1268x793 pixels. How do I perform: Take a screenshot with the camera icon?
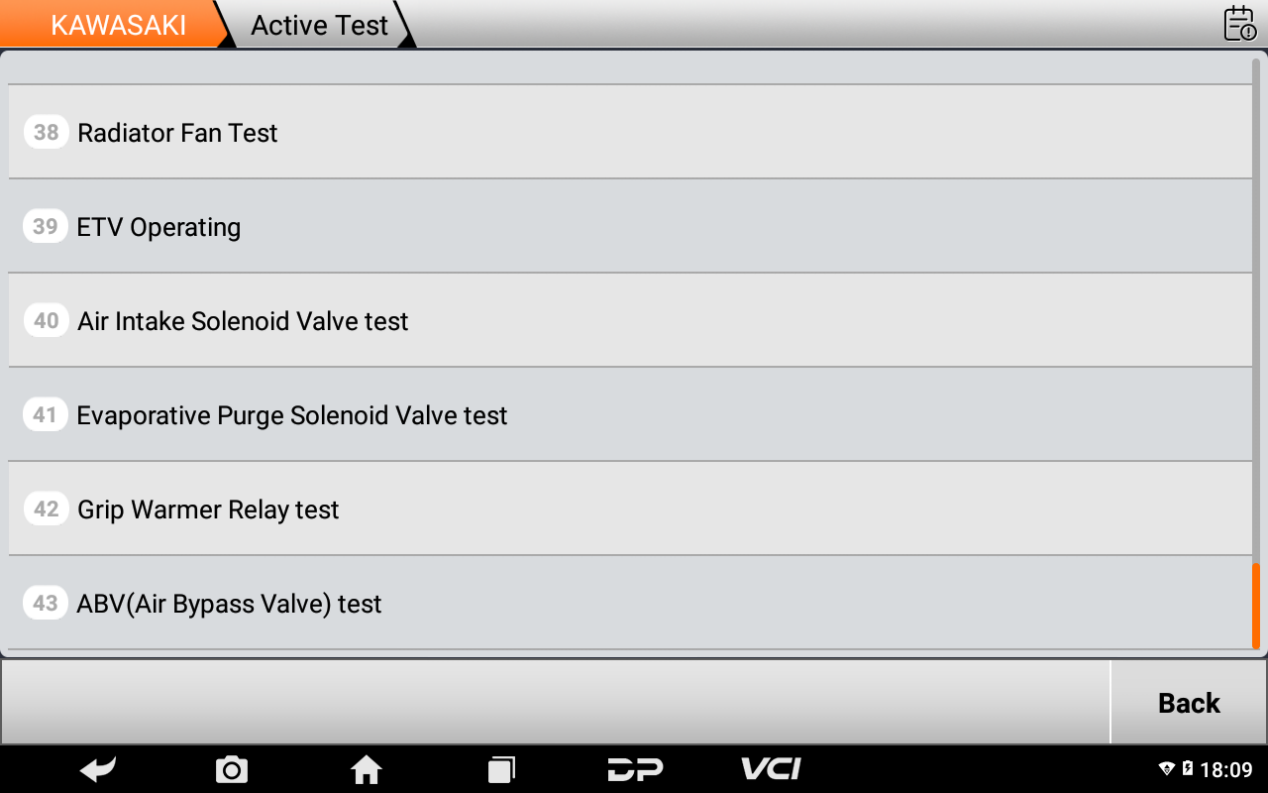(231, 769)
